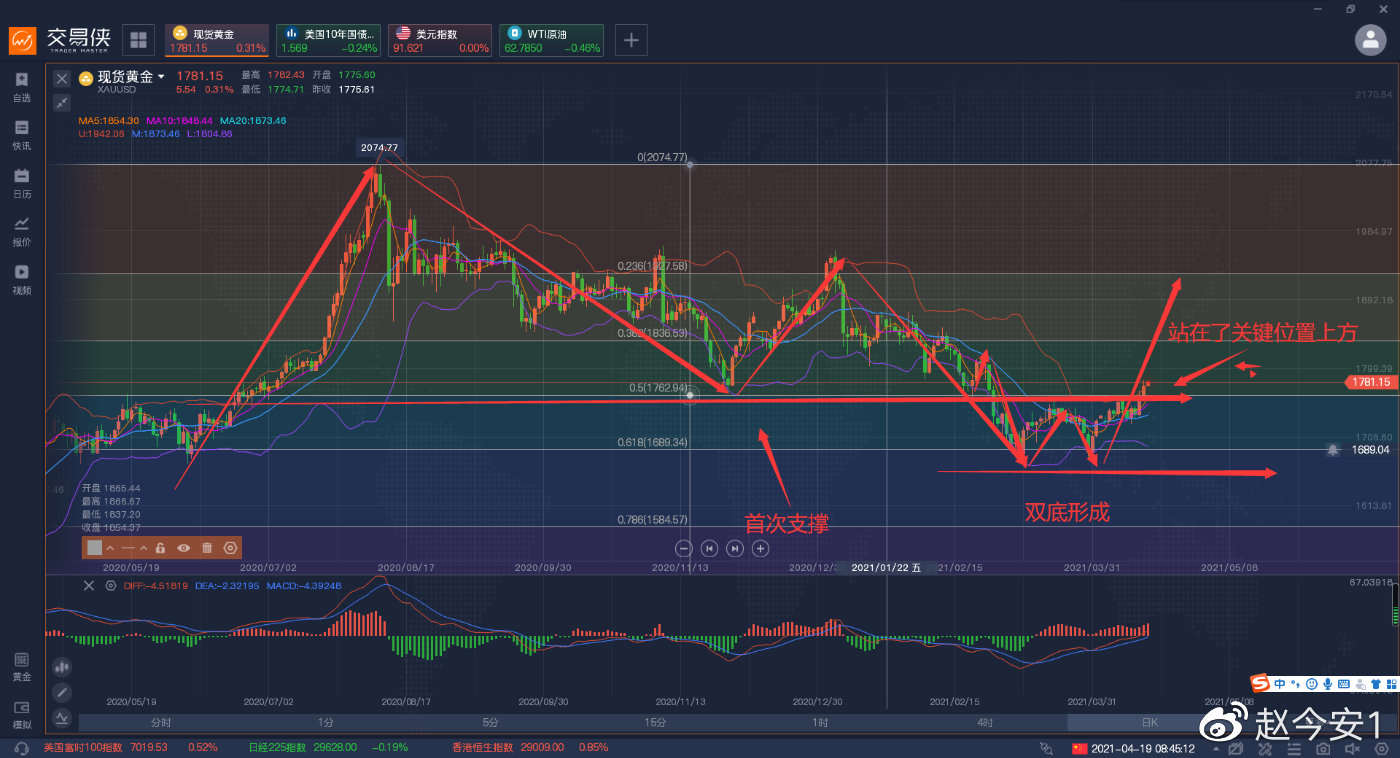The width and height of the screenshot is (1400, 758).
Task: Select the 分时 timeframe
Action: [x=161, y=722]
